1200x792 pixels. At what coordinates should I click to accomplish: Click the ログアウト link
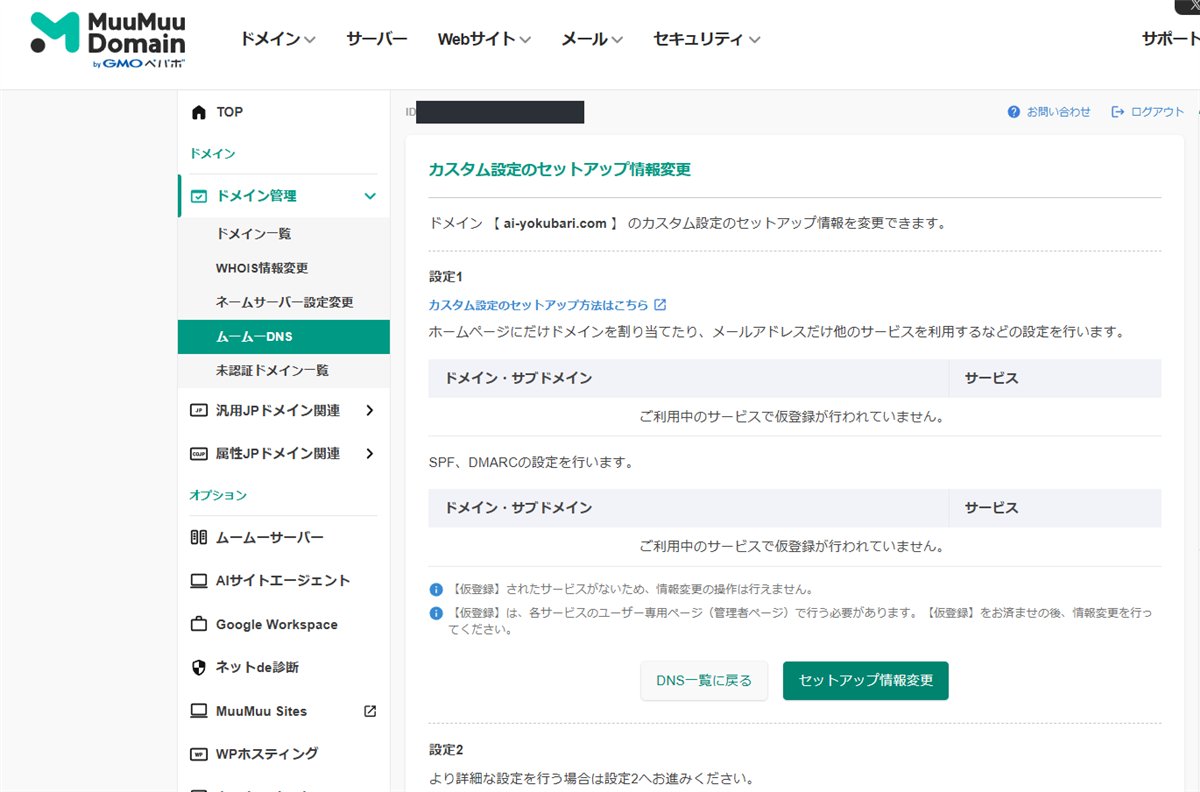1158,112
